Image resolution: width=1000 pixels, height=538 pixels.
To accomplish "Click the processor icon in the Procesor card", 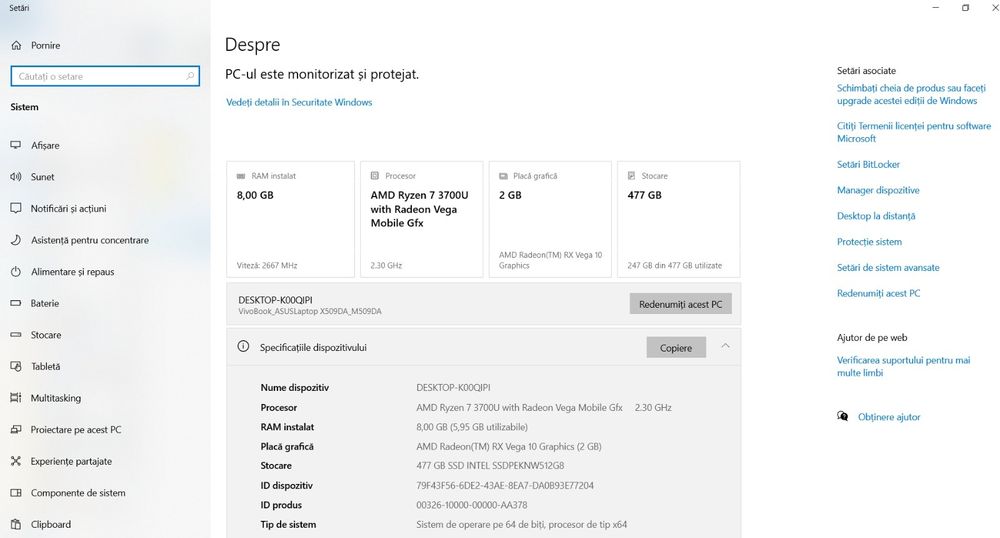I will 375,175.
